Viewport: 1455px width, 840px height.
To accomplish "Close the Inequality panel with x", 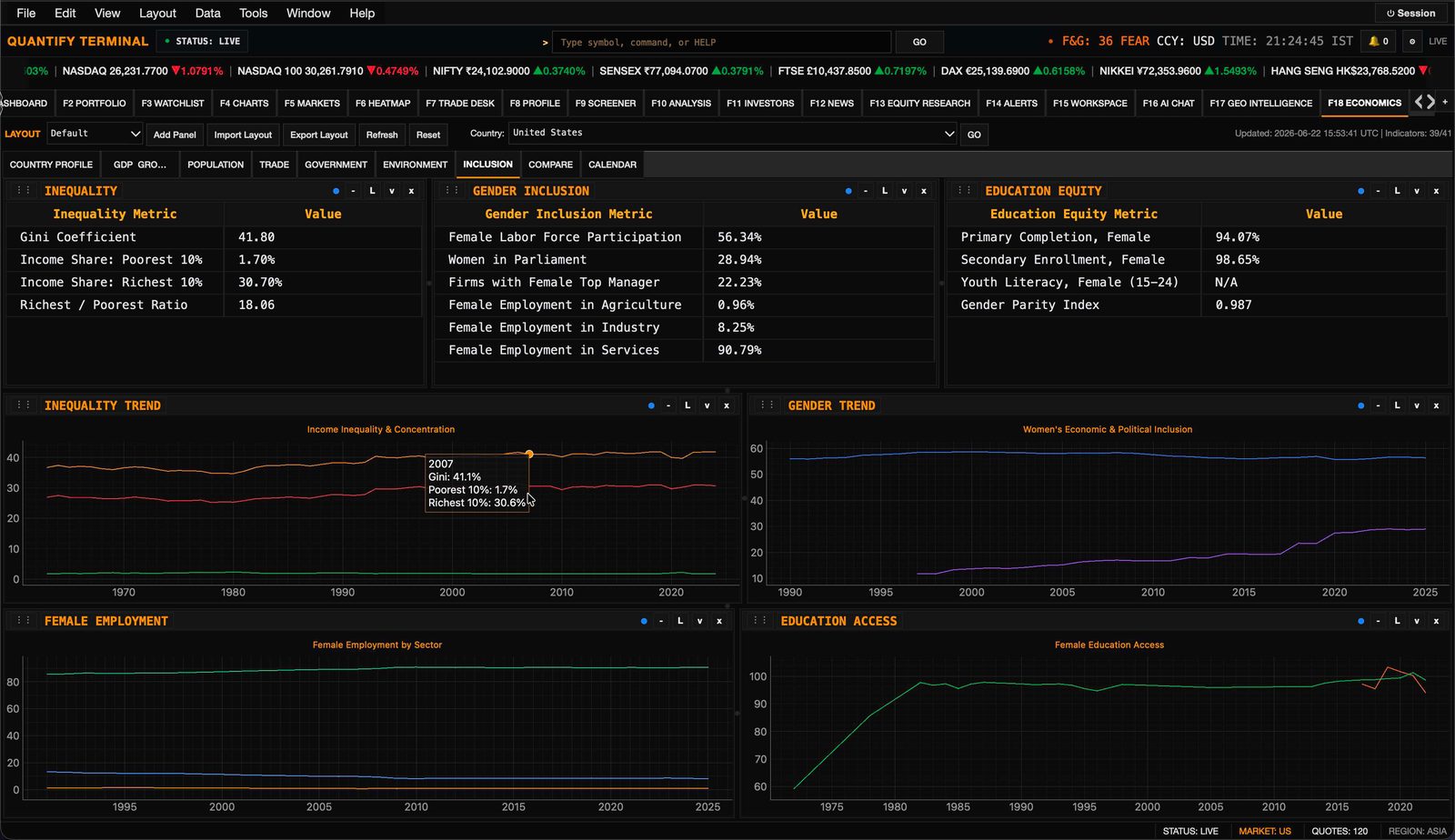I will (411, 191).
